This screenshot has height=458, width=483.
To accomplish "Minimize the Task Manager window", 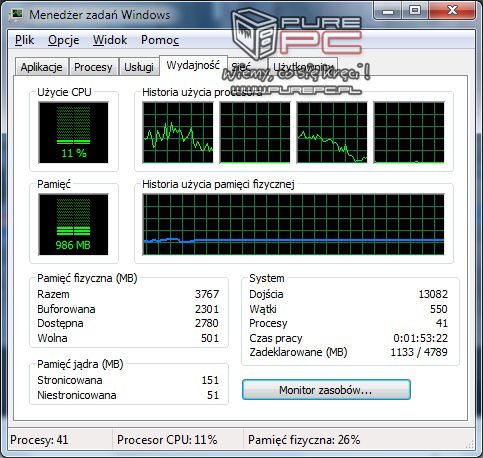I will point(388,11).
